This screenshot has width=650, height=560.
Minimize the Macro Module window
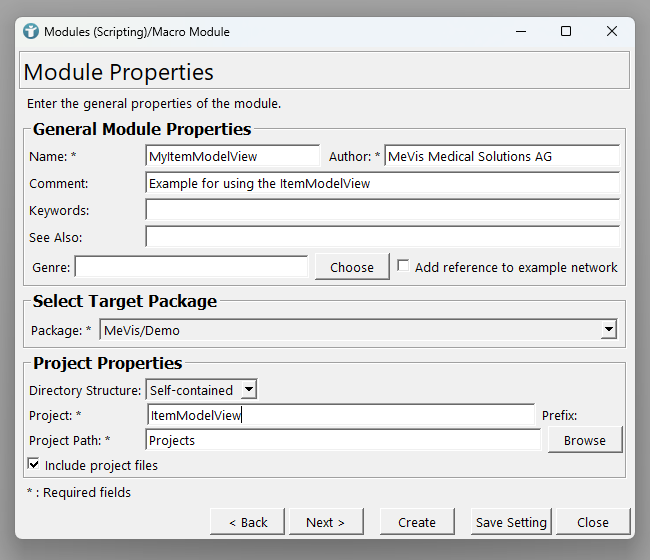tap(520, 31)
